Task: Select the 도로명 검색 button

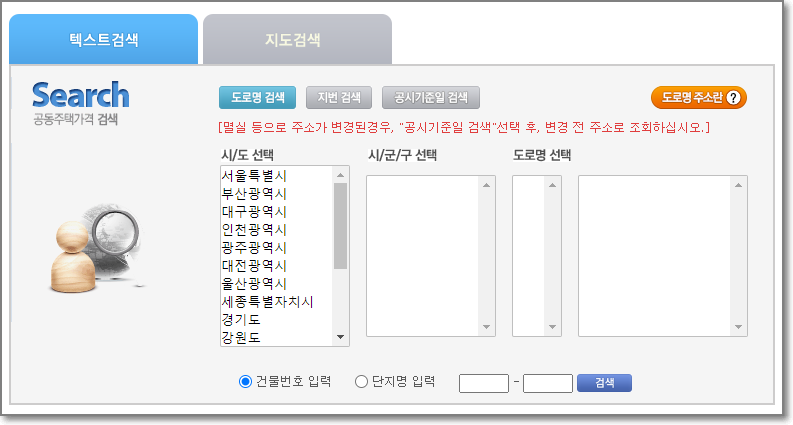Action: [257, 97]
